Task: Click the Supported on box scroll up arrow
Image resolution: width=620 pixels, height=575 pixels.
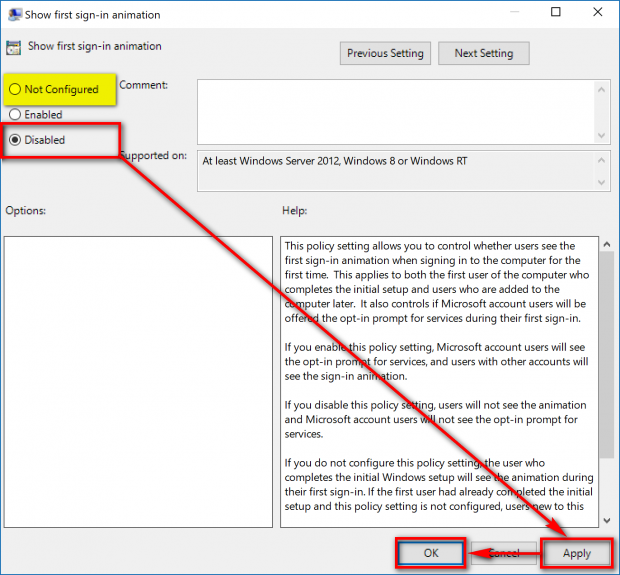Action: pyautogui.click(x=602, y=157)
